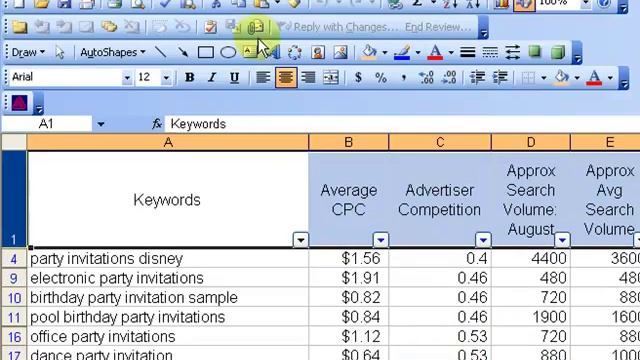Open Drawing Line Color dropdown arrow
The width and height of the screenshot is (640, 360).
point(418,53)
